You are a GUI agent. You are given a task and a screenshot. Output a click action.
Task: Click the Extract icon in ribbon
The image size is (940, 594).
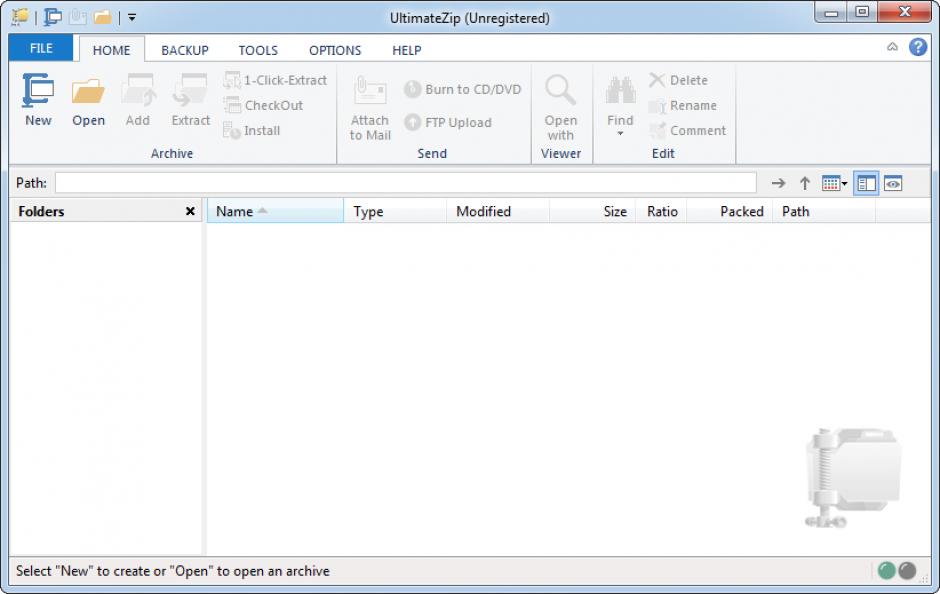pos(190,91)
